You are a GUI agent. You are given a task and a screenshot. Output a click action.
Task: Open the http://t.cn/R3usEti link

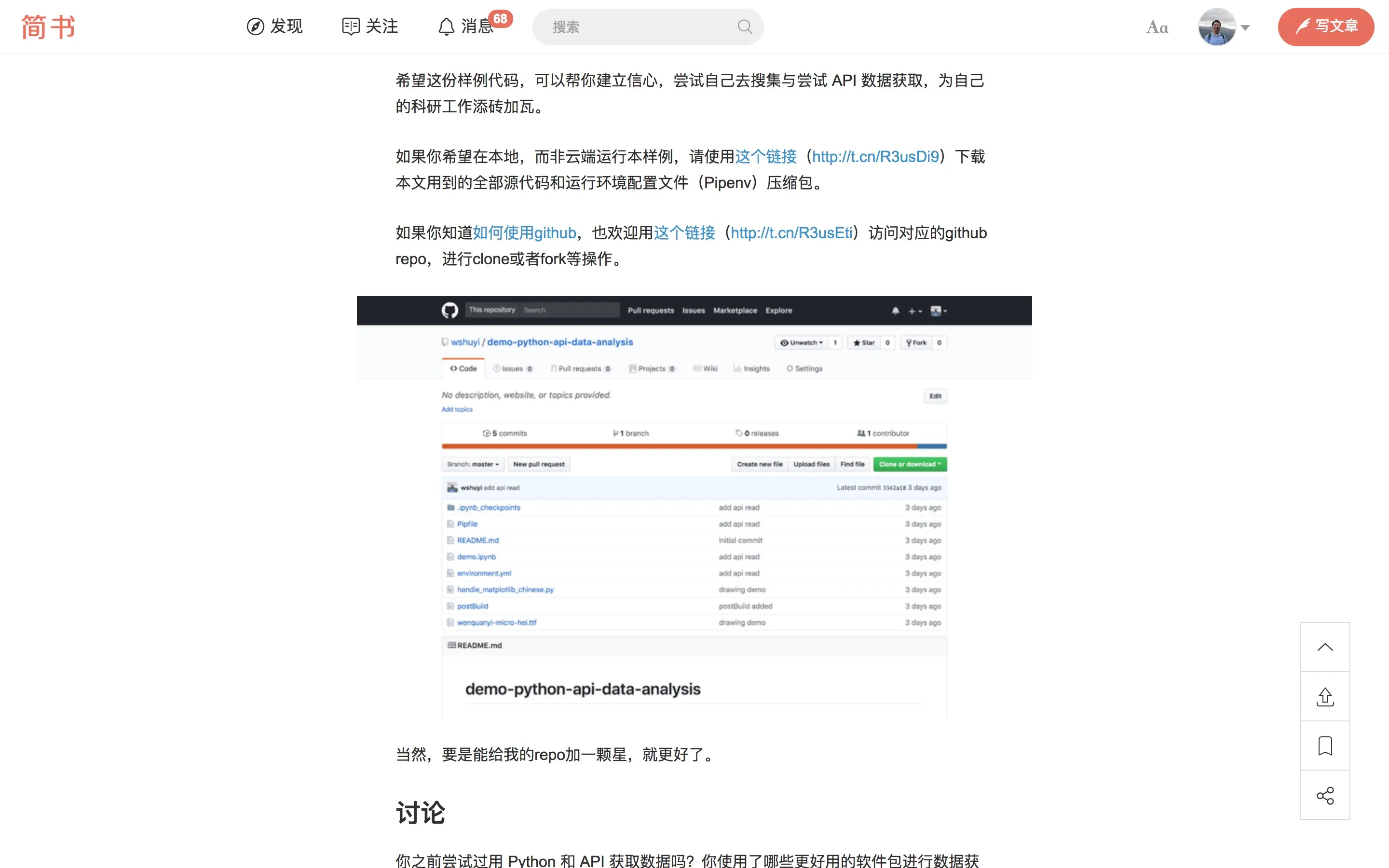[791, 233]
